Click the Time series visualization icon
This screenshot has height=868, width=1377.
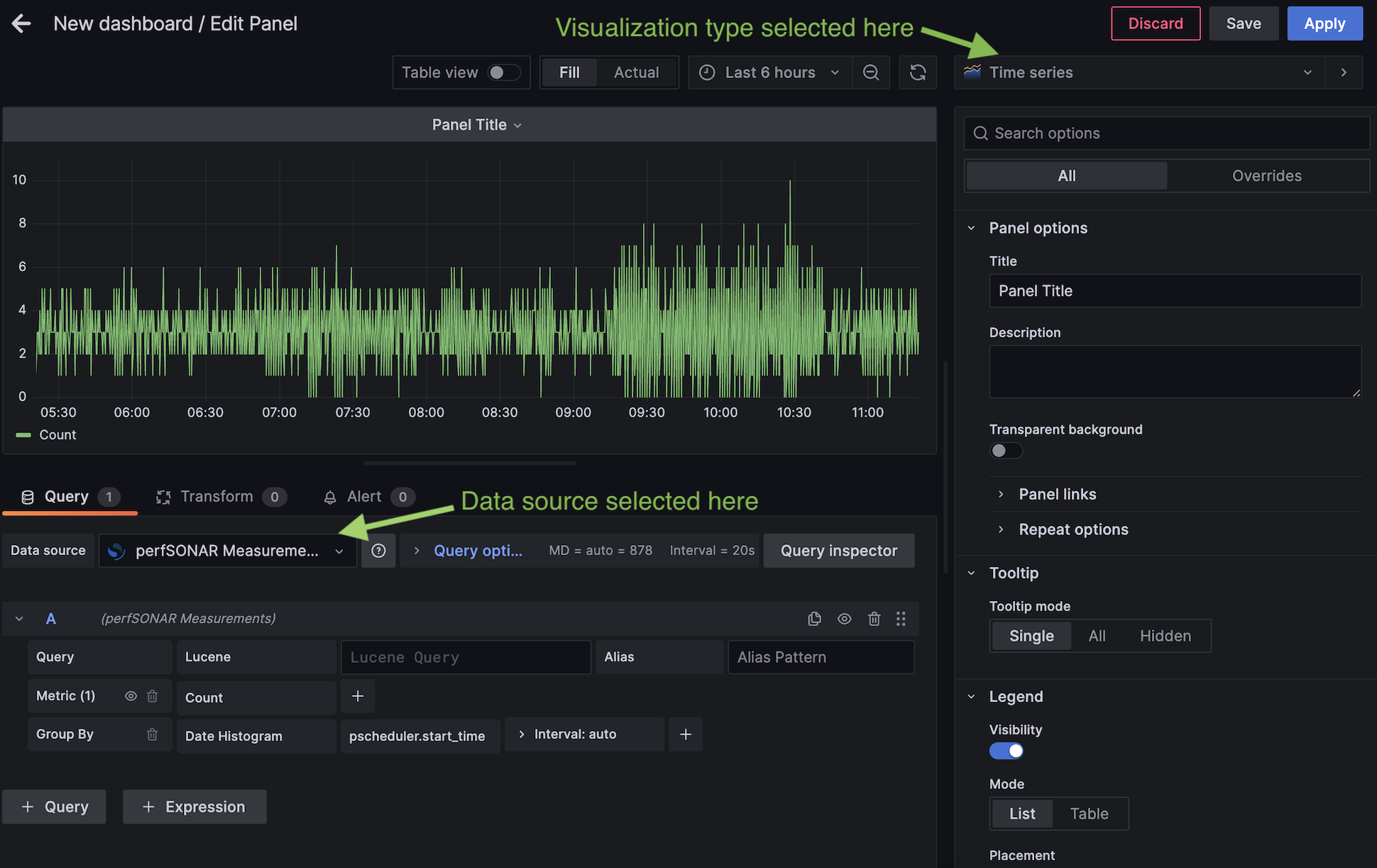click(972, 72)
